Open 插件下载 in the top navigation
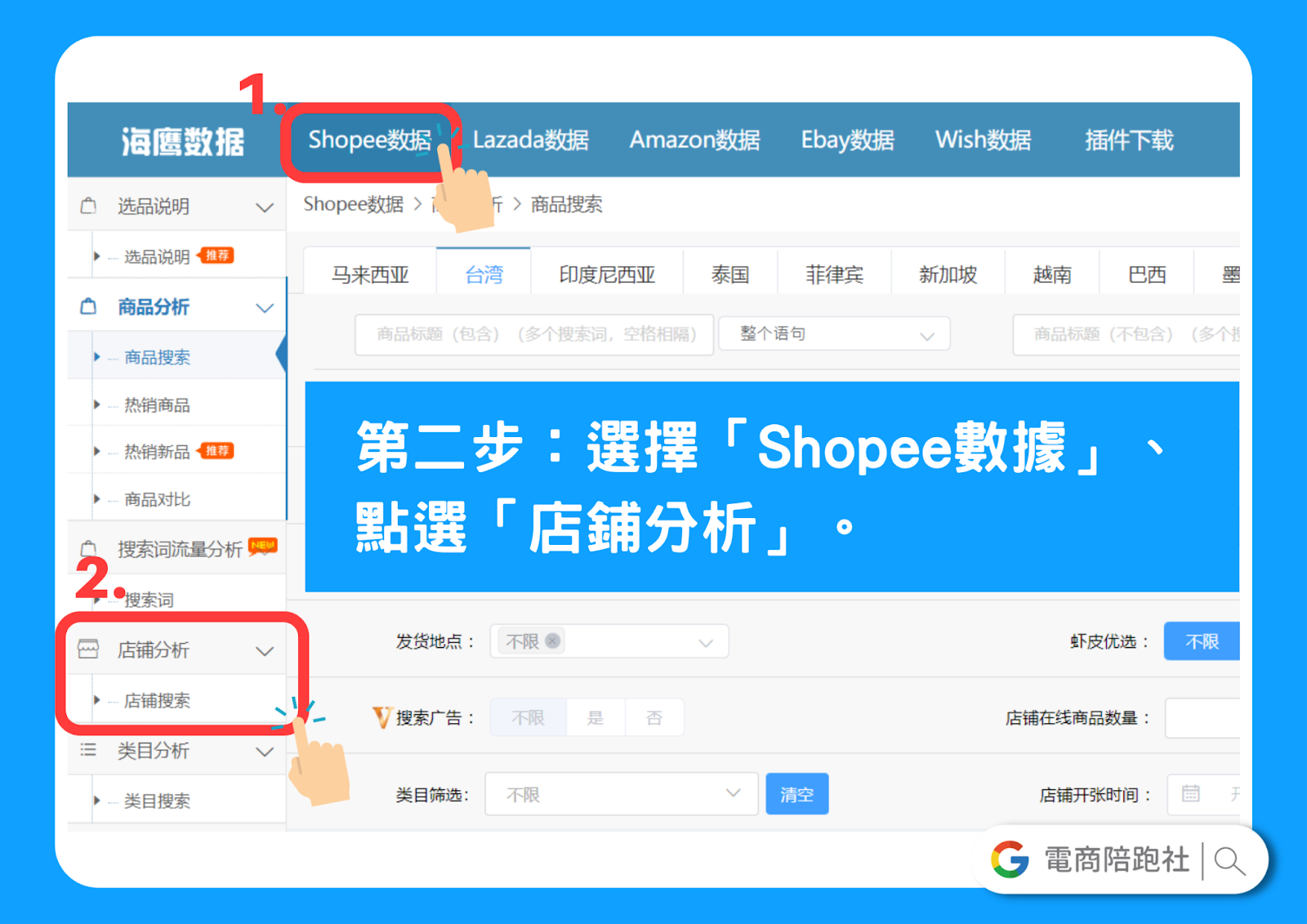The width and height of the screenshot is (1307, 924). (1129, 141)
